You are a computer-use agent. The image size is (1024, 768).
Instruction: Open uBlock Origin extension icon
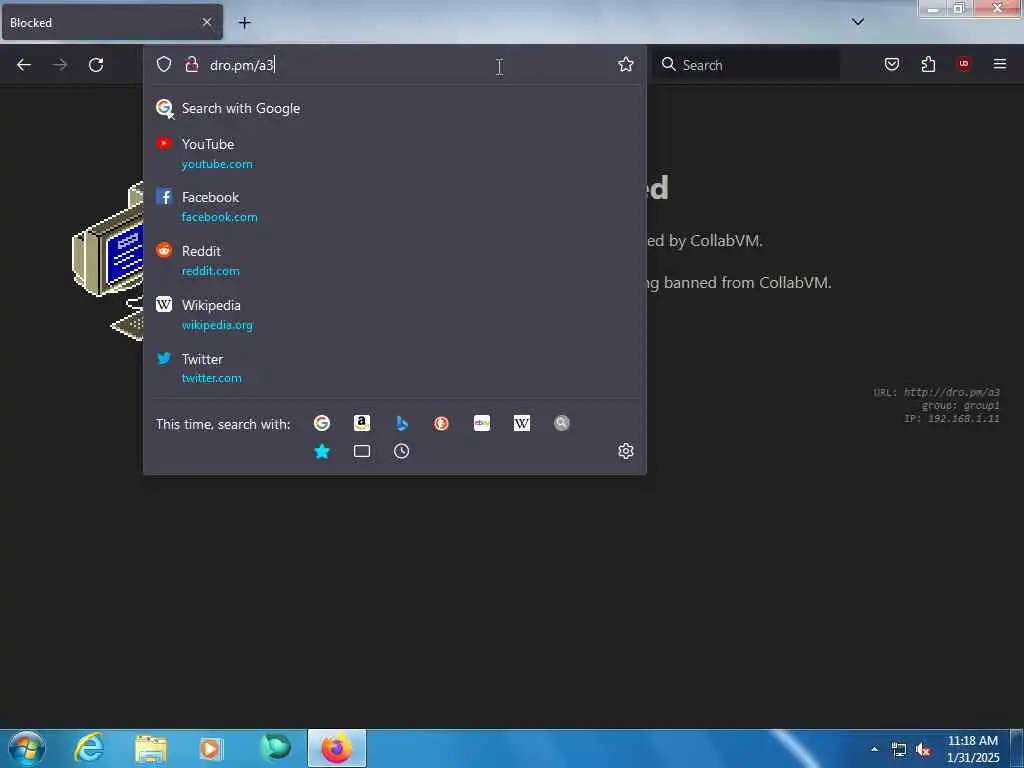964,63
